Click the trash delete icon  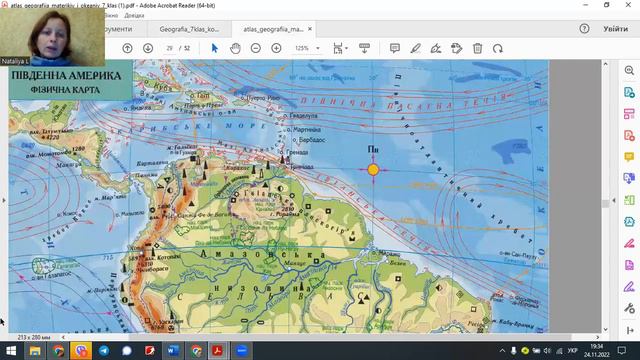pos(477,48)
